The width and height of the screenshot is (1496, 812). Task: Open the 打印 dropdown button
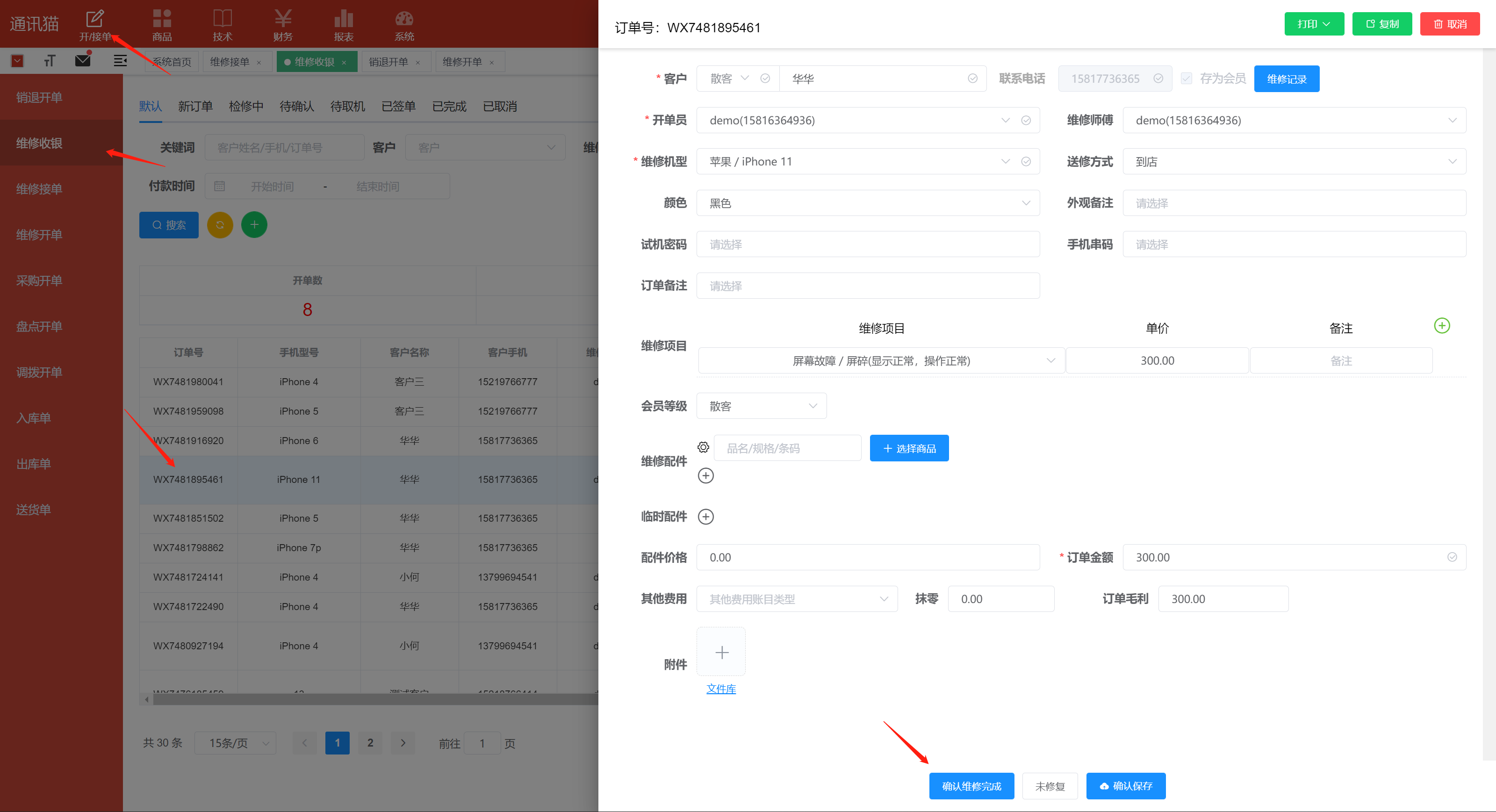tap(1314, 24)
